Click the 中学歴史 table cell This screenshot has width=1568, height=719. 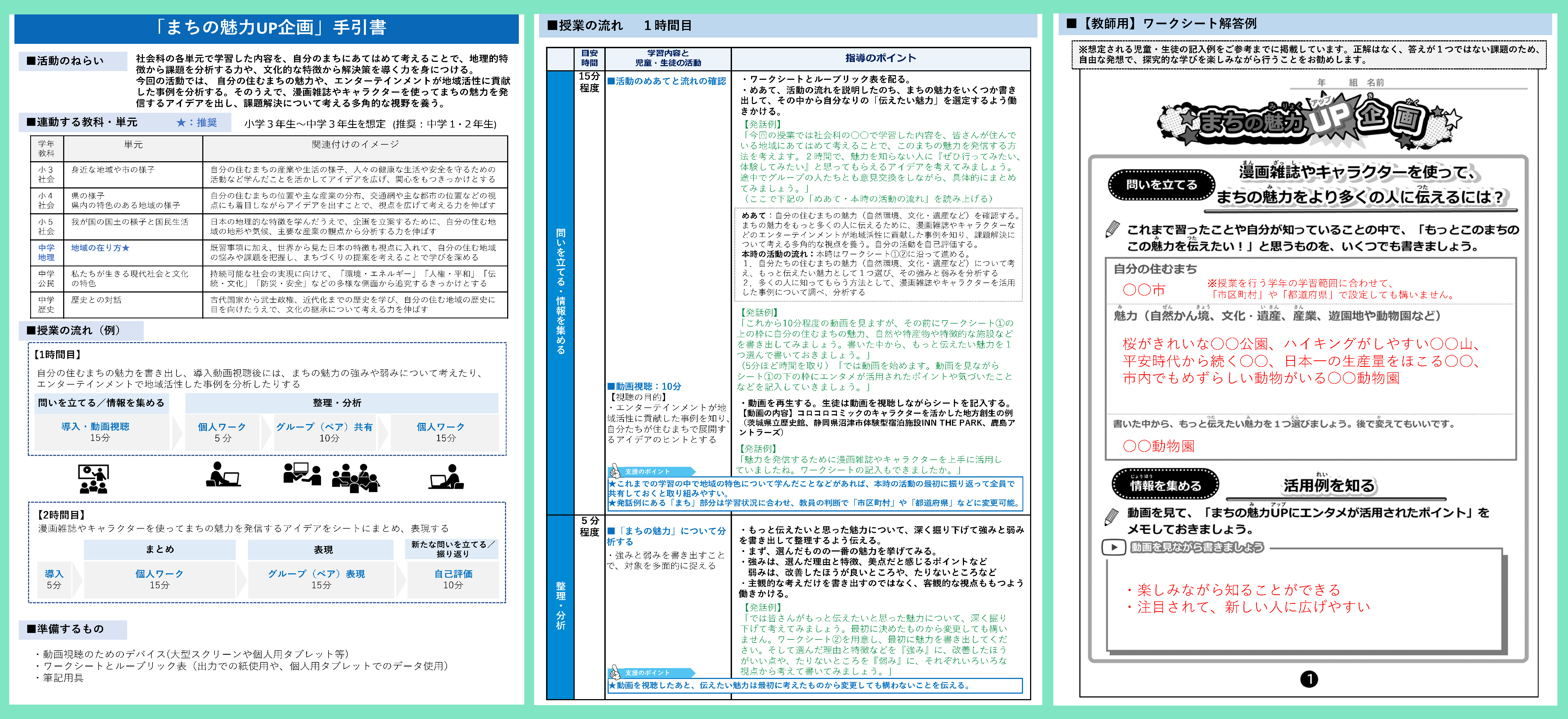point(47,305)
